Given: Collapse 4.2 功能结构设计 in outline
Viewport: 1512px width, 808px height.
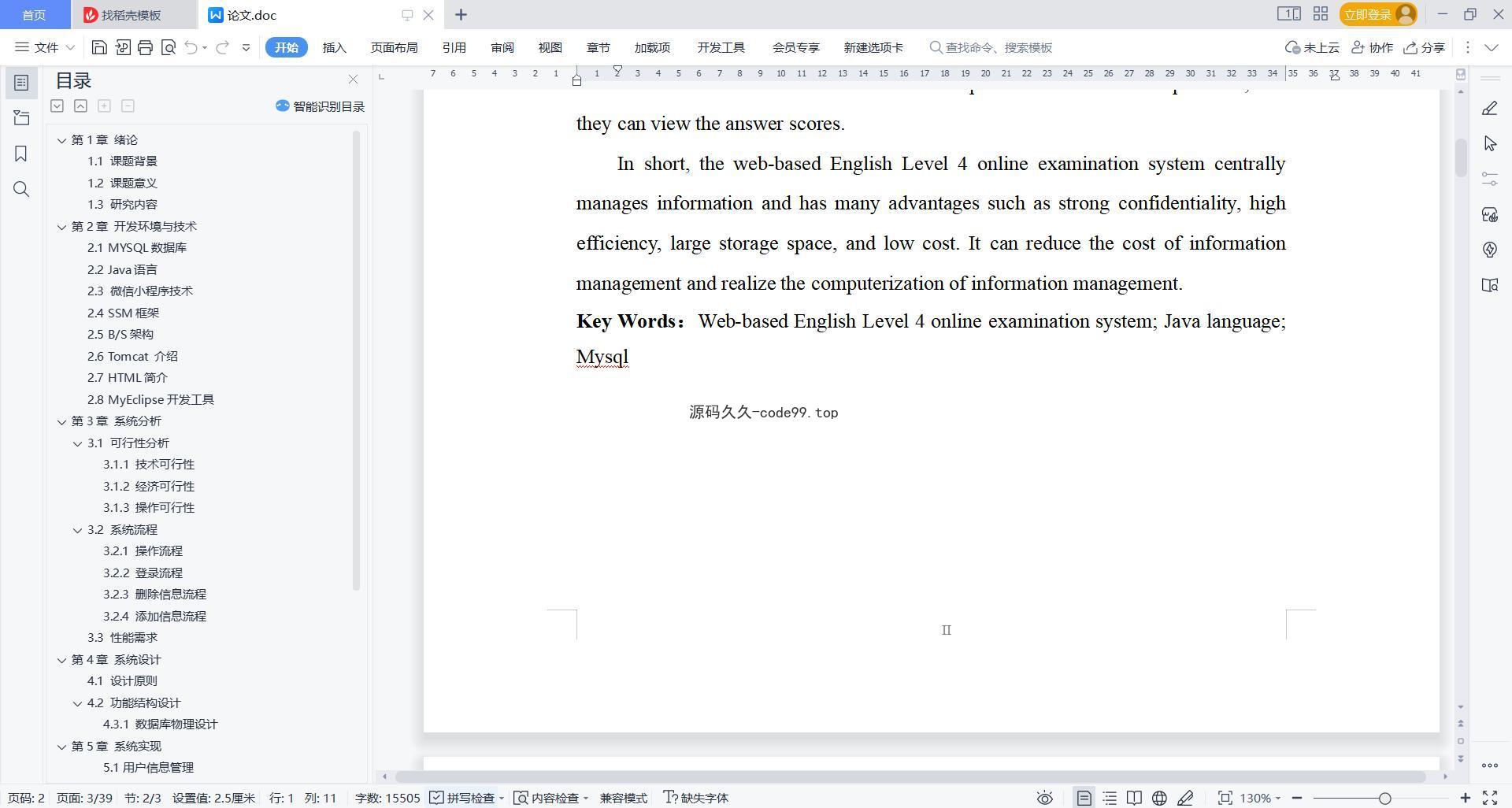Looking at the screenshot, I should coord(77,703).
